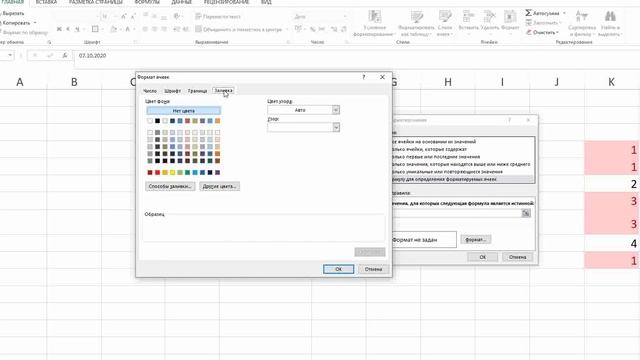Screen dimensions: 640x360
Task: Click Копировать in the clipboard group
Action: point(17,23)
